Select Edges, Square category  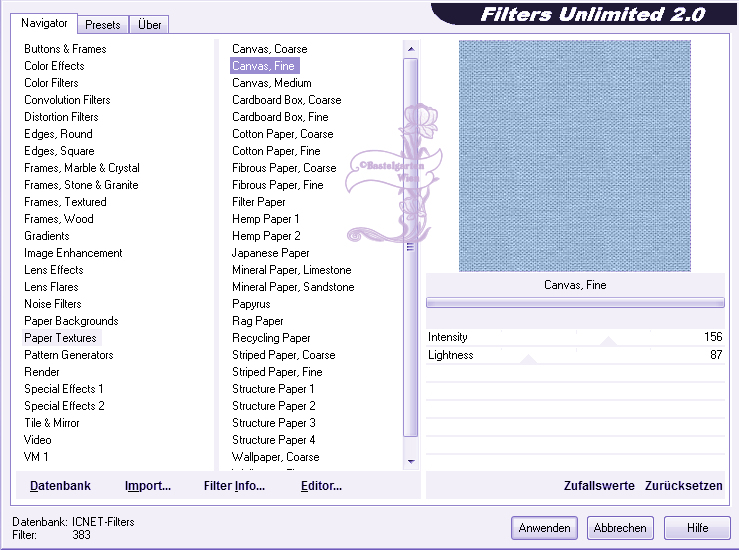(59, 151)
